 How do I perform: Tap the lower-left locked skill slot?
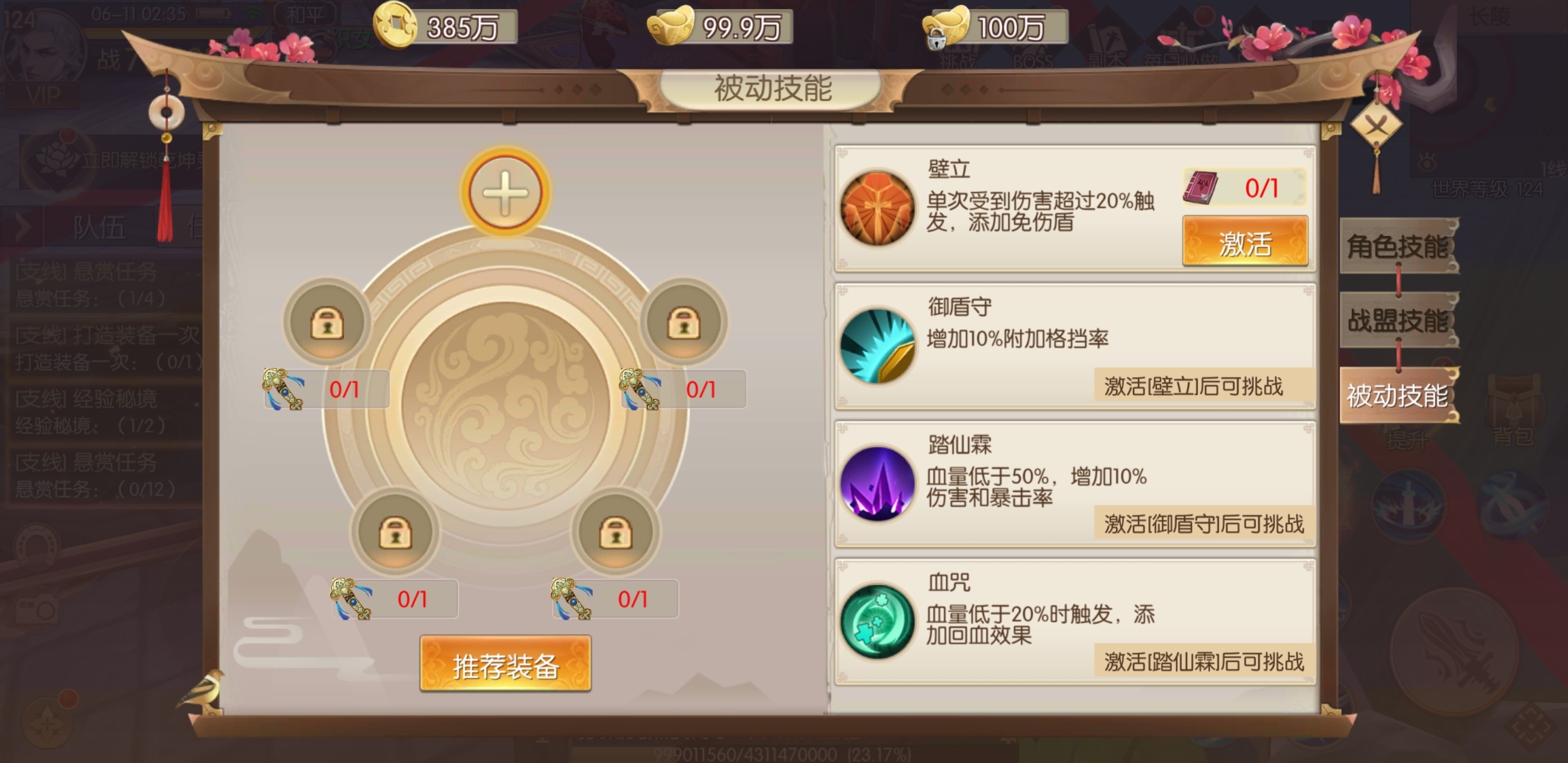point(396,531)
